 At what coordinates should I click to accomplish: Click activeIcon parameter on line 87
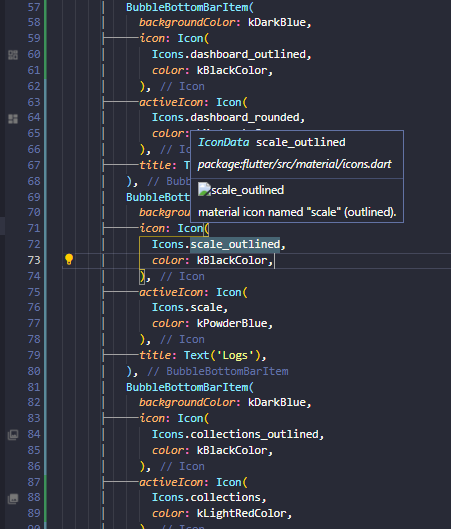click(171, 482)
